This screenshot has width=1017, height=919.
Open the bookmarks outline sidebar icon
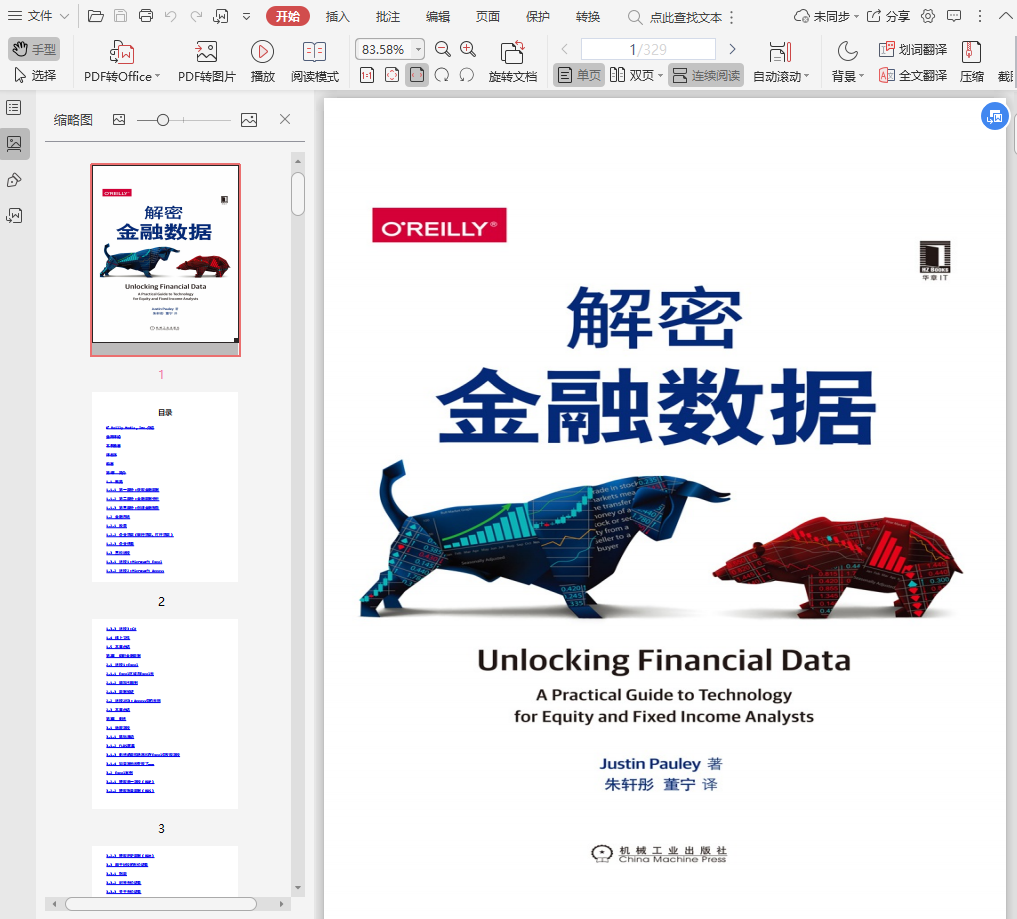coord(14,108)
